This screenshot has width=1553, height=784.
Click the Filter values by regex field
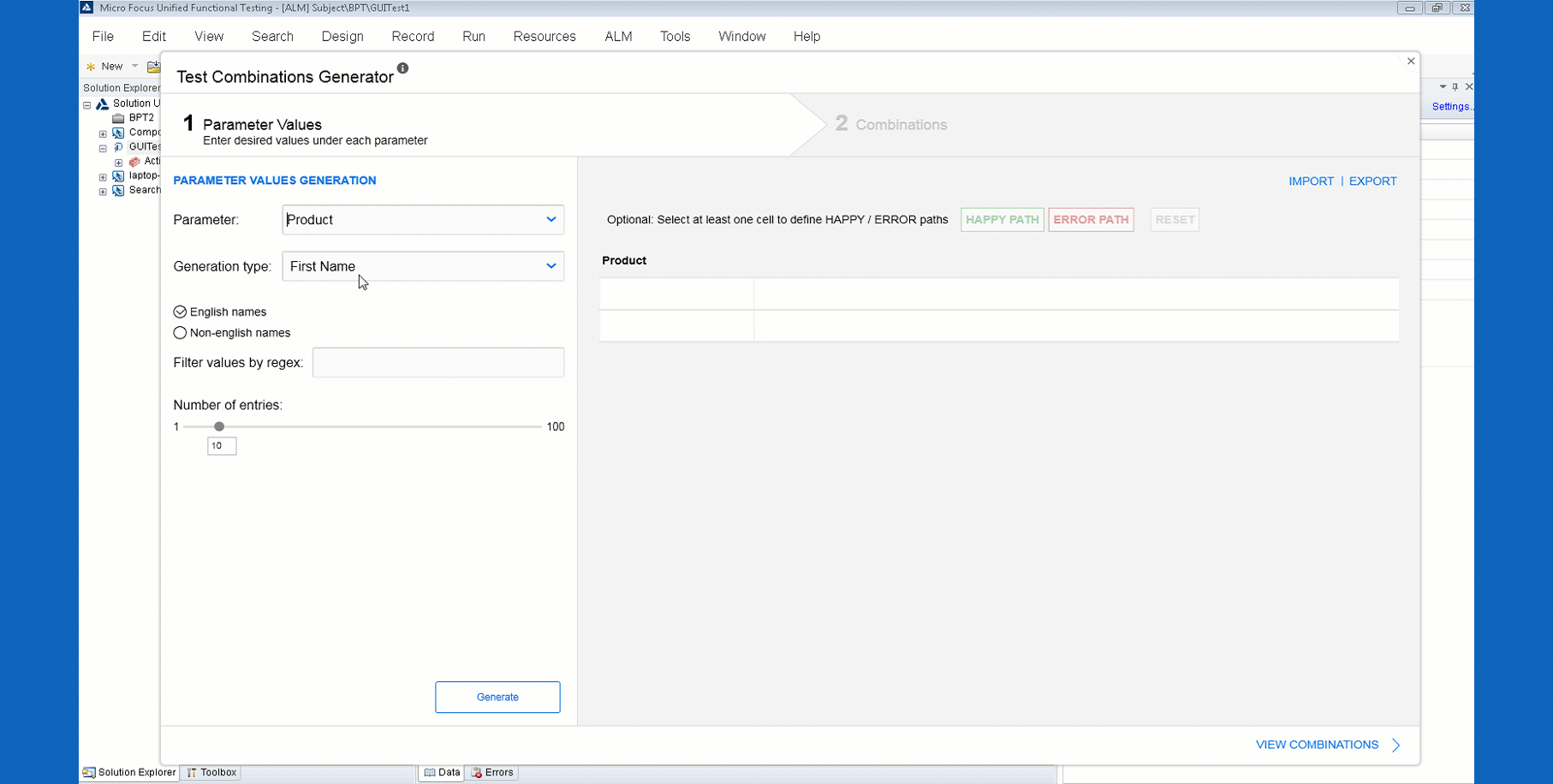click(437, 363)
